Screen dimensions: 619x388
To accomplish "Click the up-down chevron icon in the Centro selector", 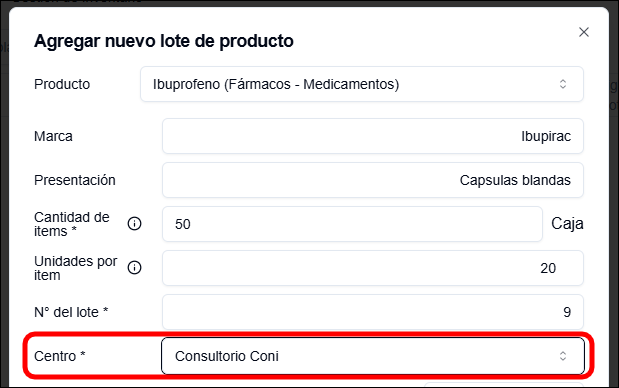I will [x=563, y=356].
